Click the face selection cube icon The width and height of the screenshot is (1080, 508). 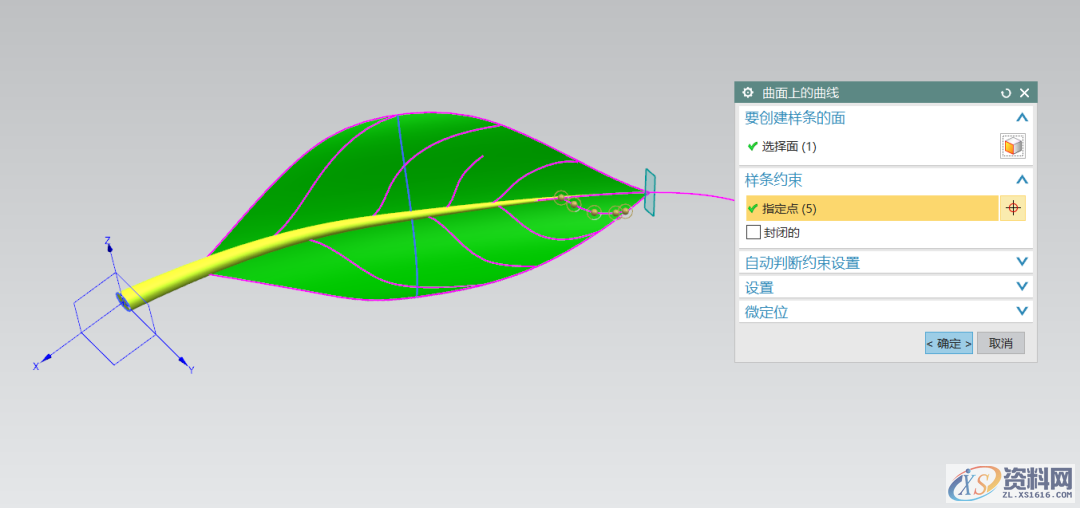point(1013,146)
